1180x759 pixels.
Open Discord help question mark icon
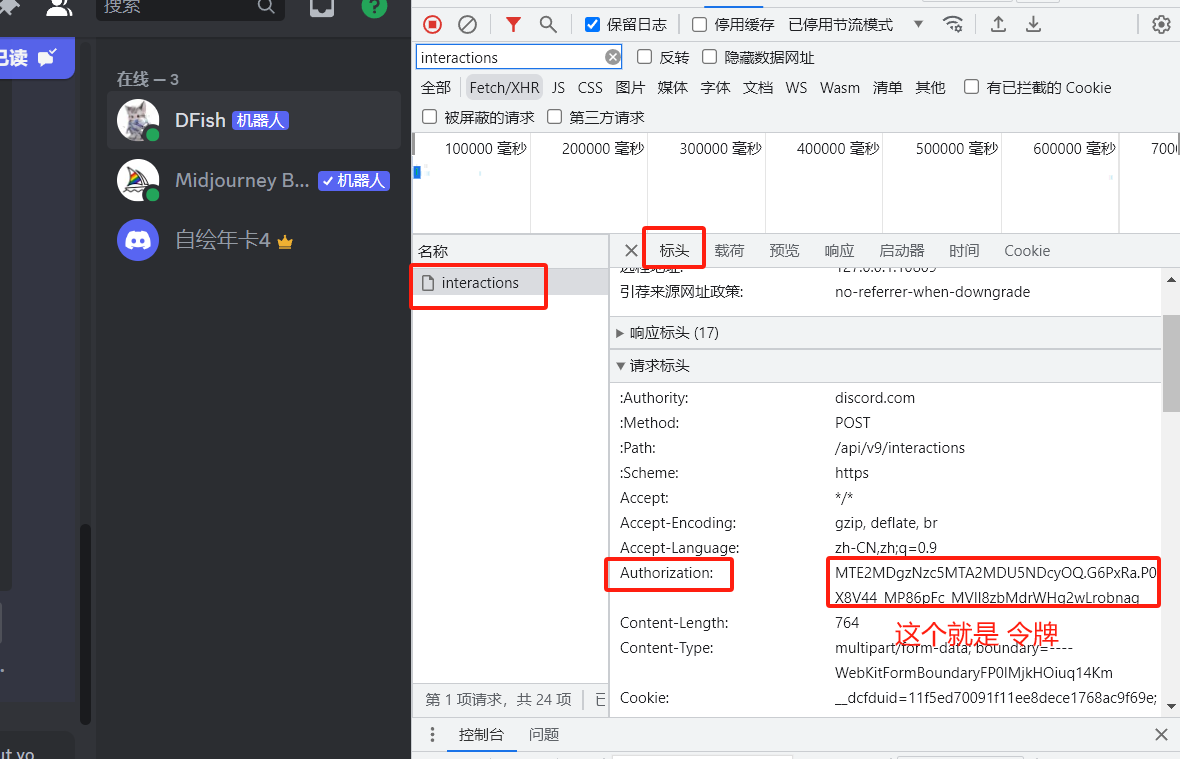374,6
